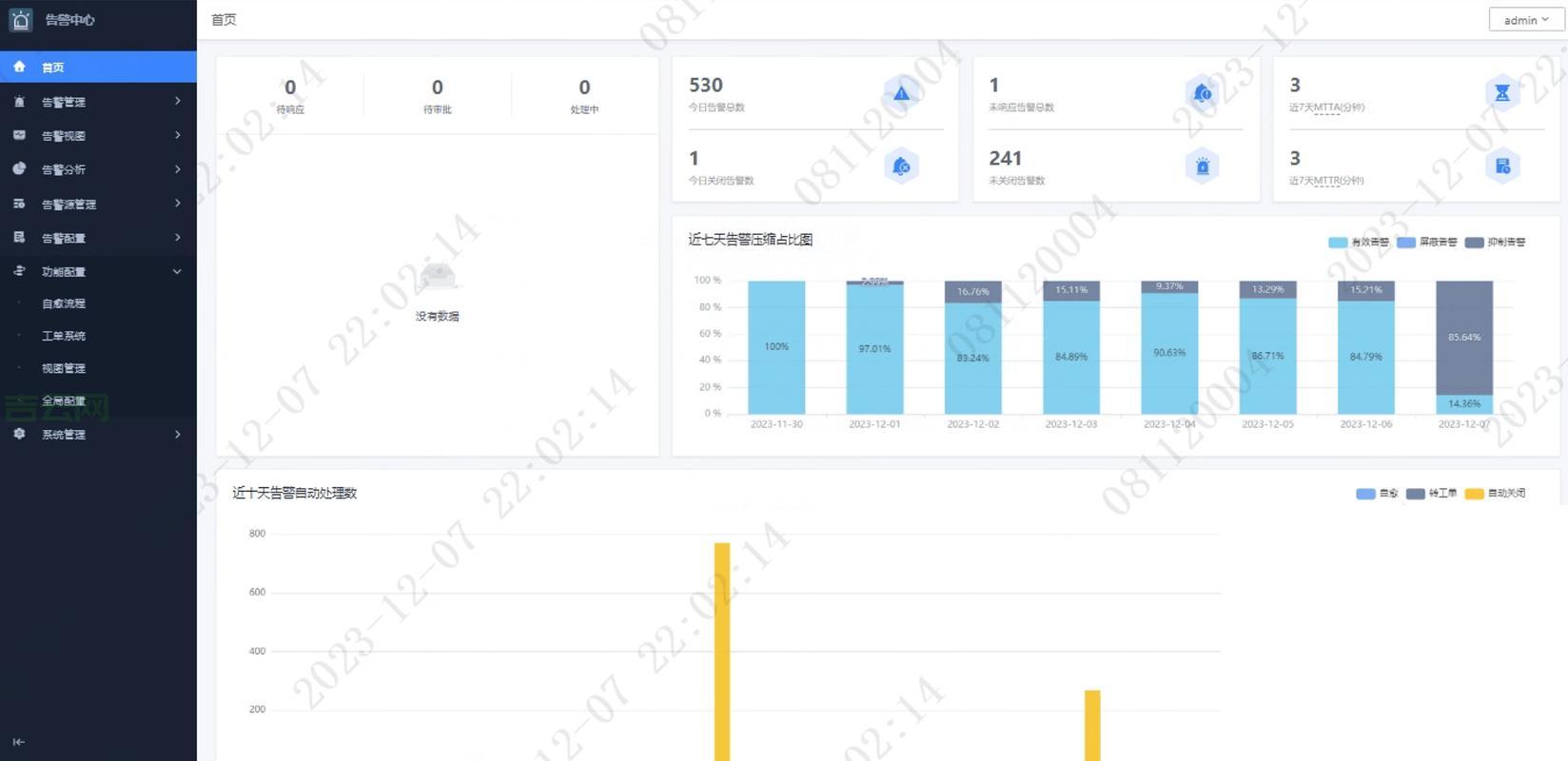Toggle 抑制告警 series in chart legend

1495,243
